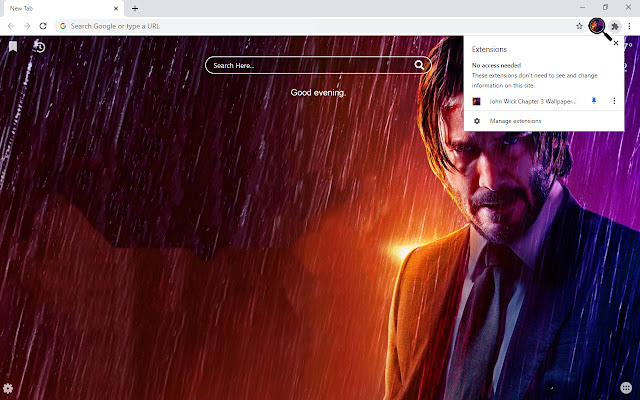Open the settings gear at the page bottom
640x400 pixels.
pyautogui.click(x=8, y=388)
